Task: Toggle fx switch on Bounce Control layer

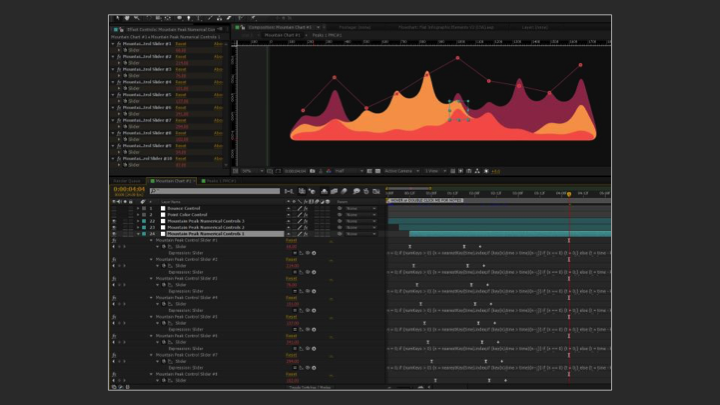Action: 305,208
